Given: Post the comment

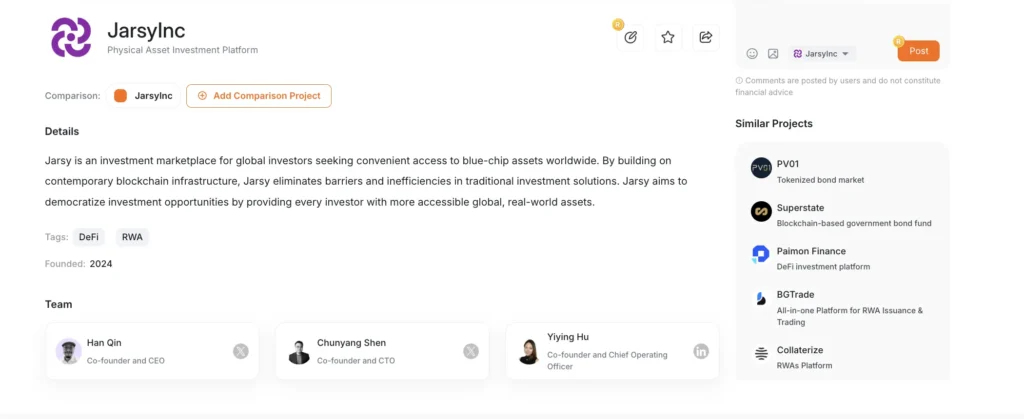Looking at the screenshot, I should point(918,51).
